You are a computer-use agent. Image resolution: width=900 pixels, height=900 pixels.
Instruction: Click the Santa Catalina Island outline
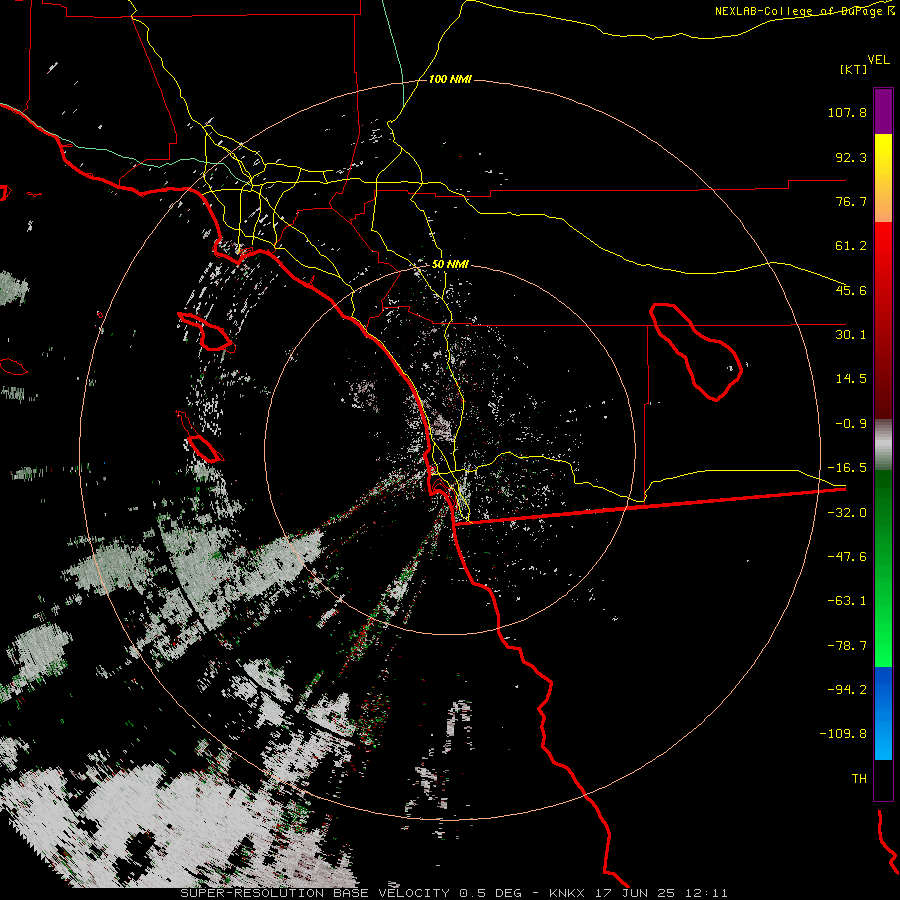[205, 331]
